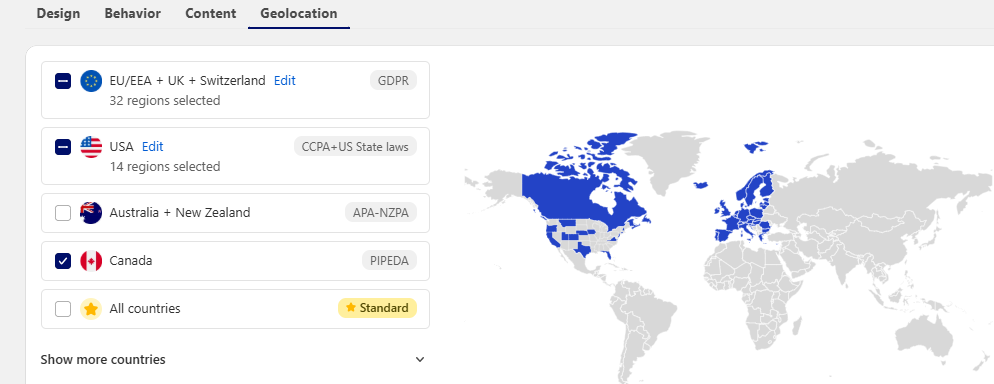Toggle the USA partial-selection checkbox
The width and height of the screenshot is (994, 384).
coord(63,147)
